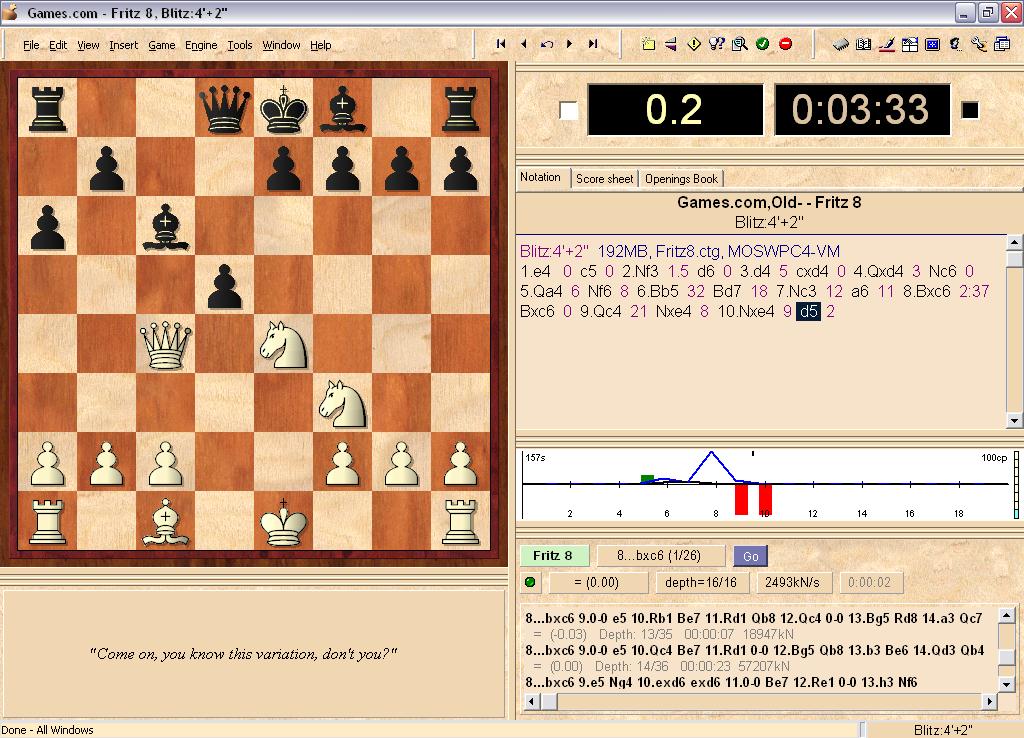Open the Tools menu

point(240,45)
